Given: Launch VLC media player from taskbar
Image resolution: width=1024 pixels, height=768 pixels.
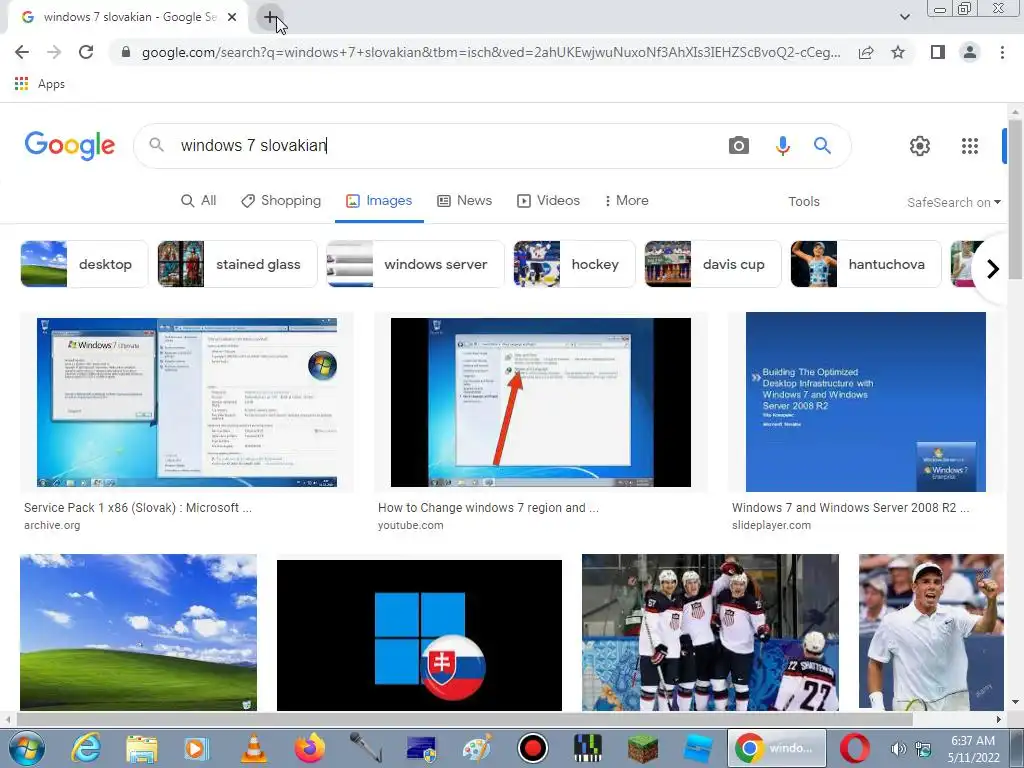Looking at the screenshot, I should tap(253, 748).
